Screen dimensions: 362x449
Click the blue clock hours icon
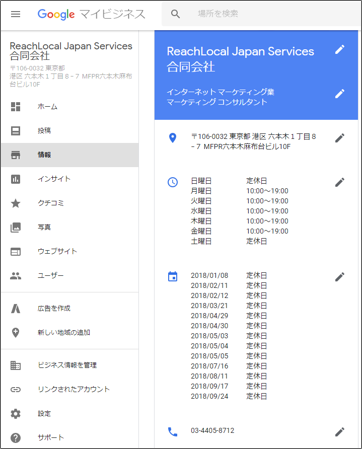point(173,182)
